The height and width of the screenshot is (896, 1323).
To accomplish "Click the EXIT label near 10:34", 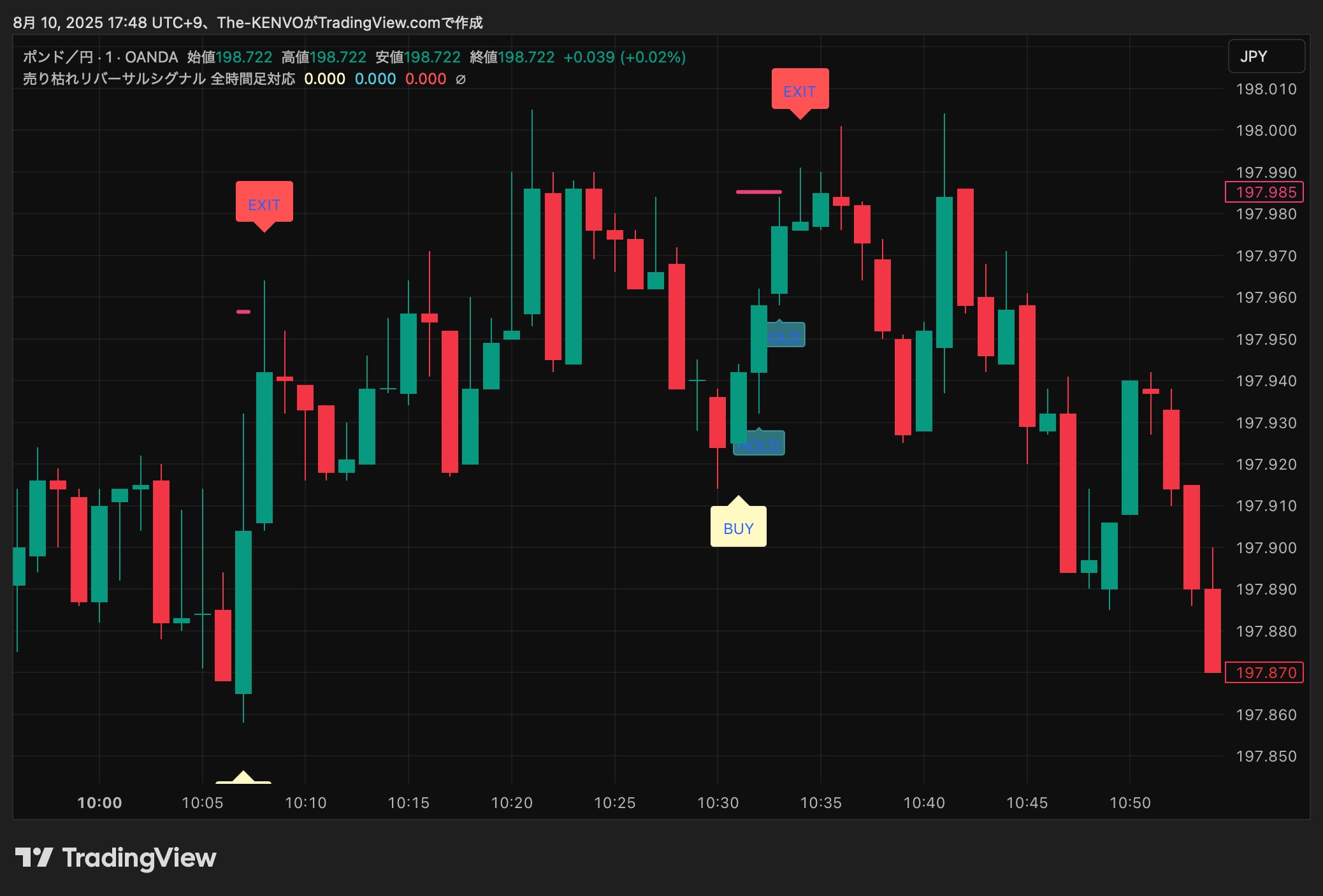I will [800, 91].
